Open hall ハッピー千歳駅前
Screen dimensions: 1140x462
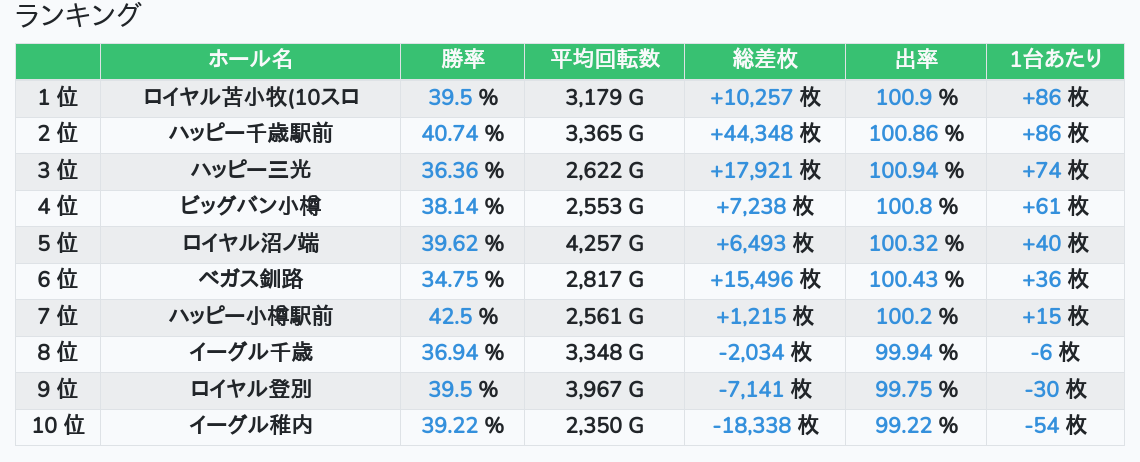(251, 133)
